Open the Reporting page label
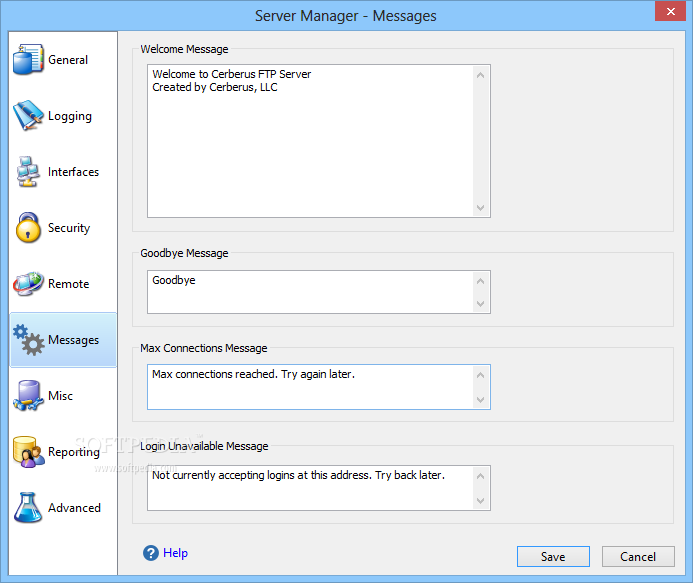The image size is (693, 583). (74, 452)
